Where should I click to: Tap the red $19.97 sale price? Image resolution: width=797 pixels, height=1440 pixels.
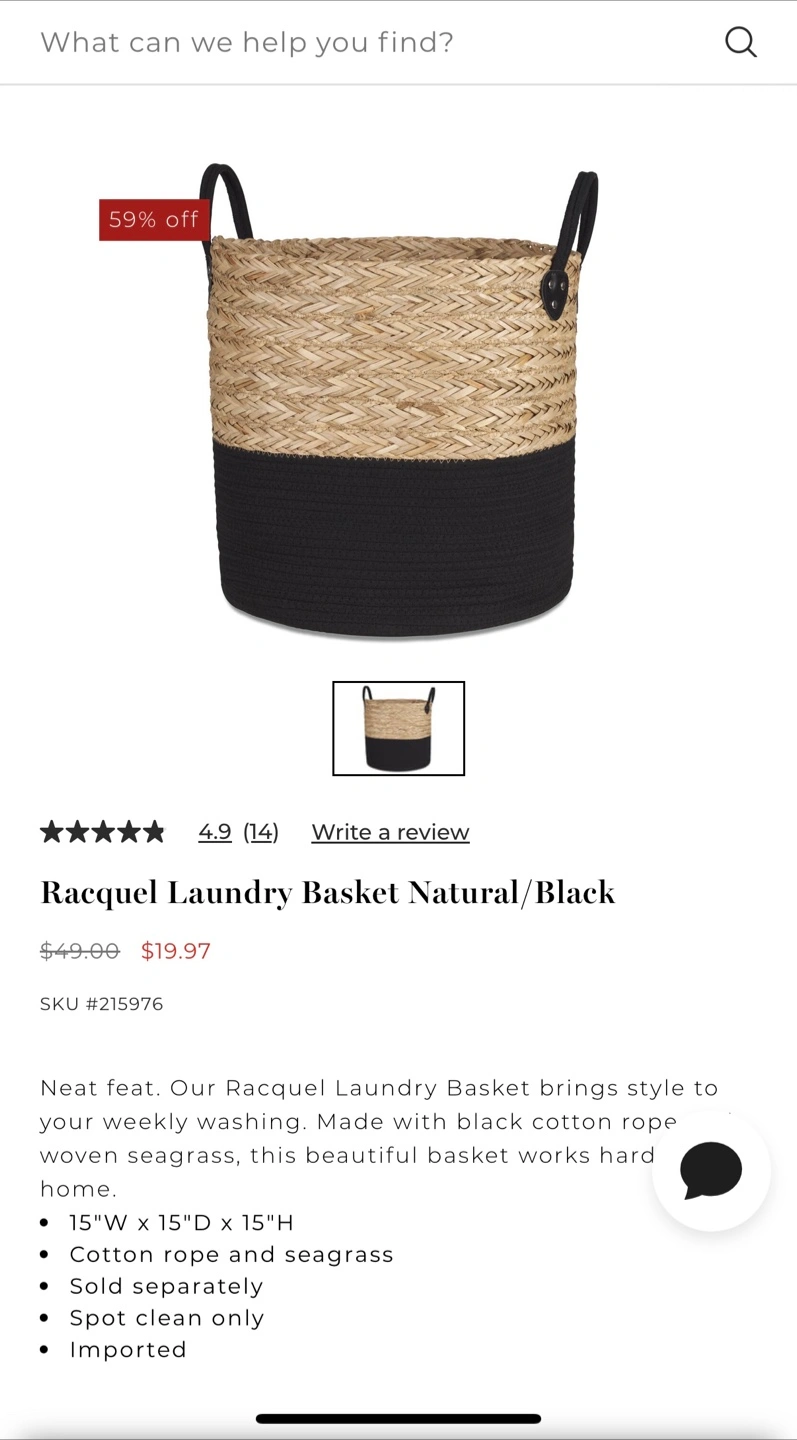tap(176, 951)
